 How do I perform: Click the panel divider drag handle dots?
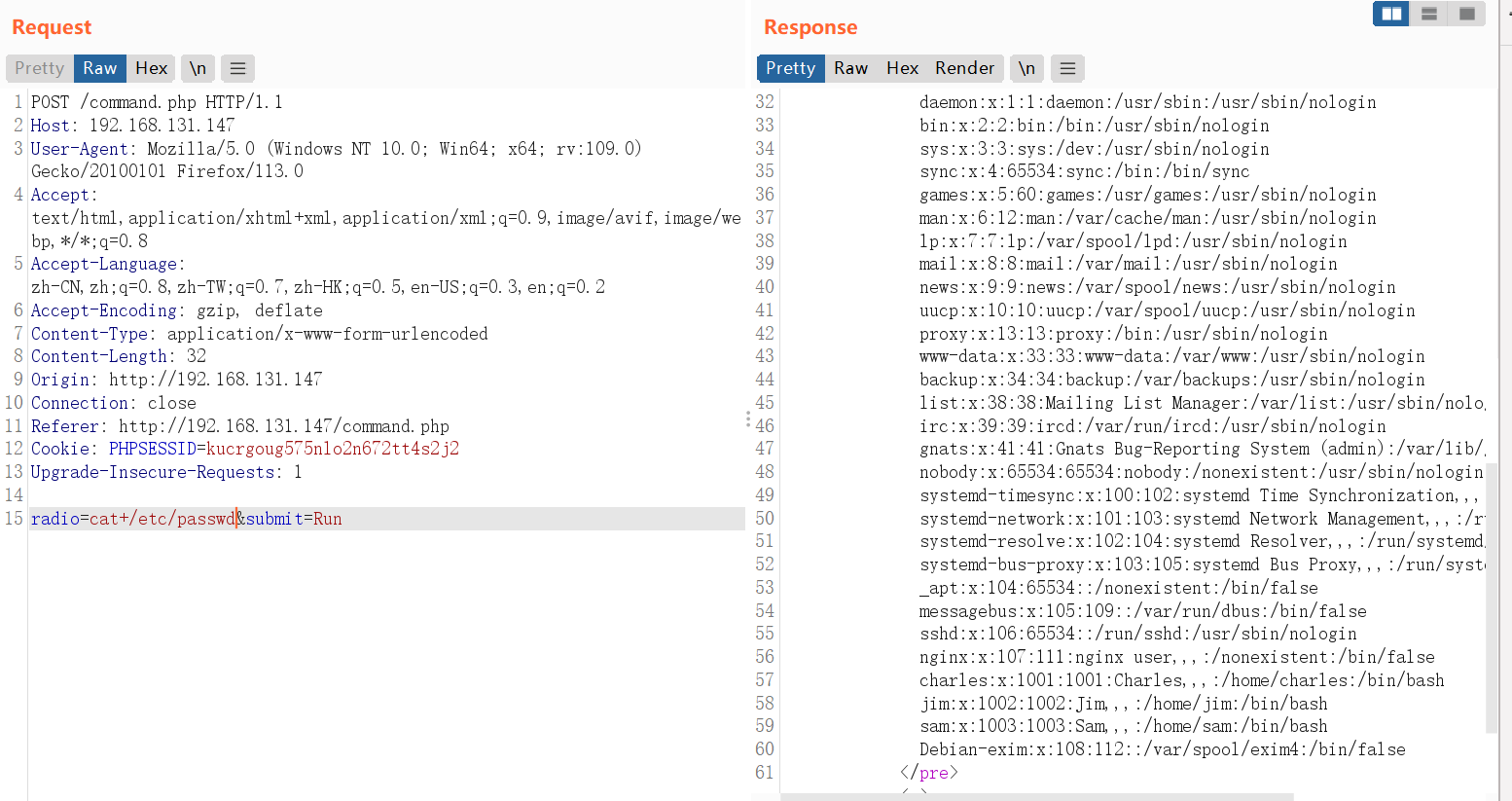click(x=748, y=419)
